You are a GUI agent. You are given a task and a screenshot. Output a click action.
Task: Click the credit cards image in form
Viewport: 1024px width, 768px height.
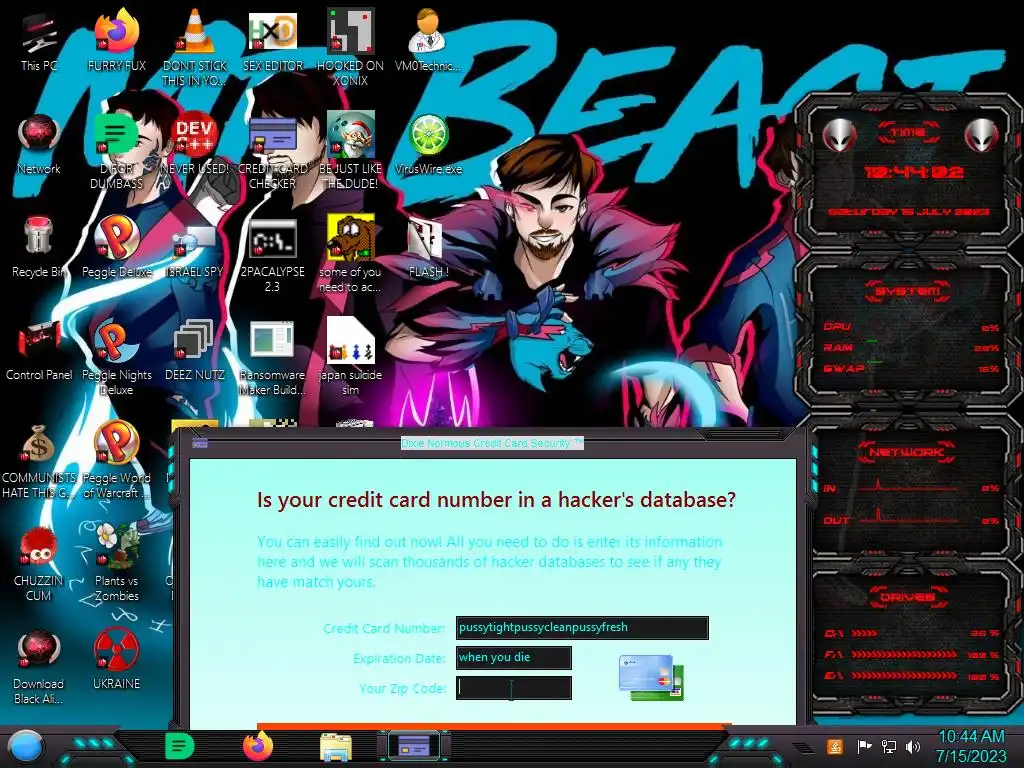[x=651, y=677]
